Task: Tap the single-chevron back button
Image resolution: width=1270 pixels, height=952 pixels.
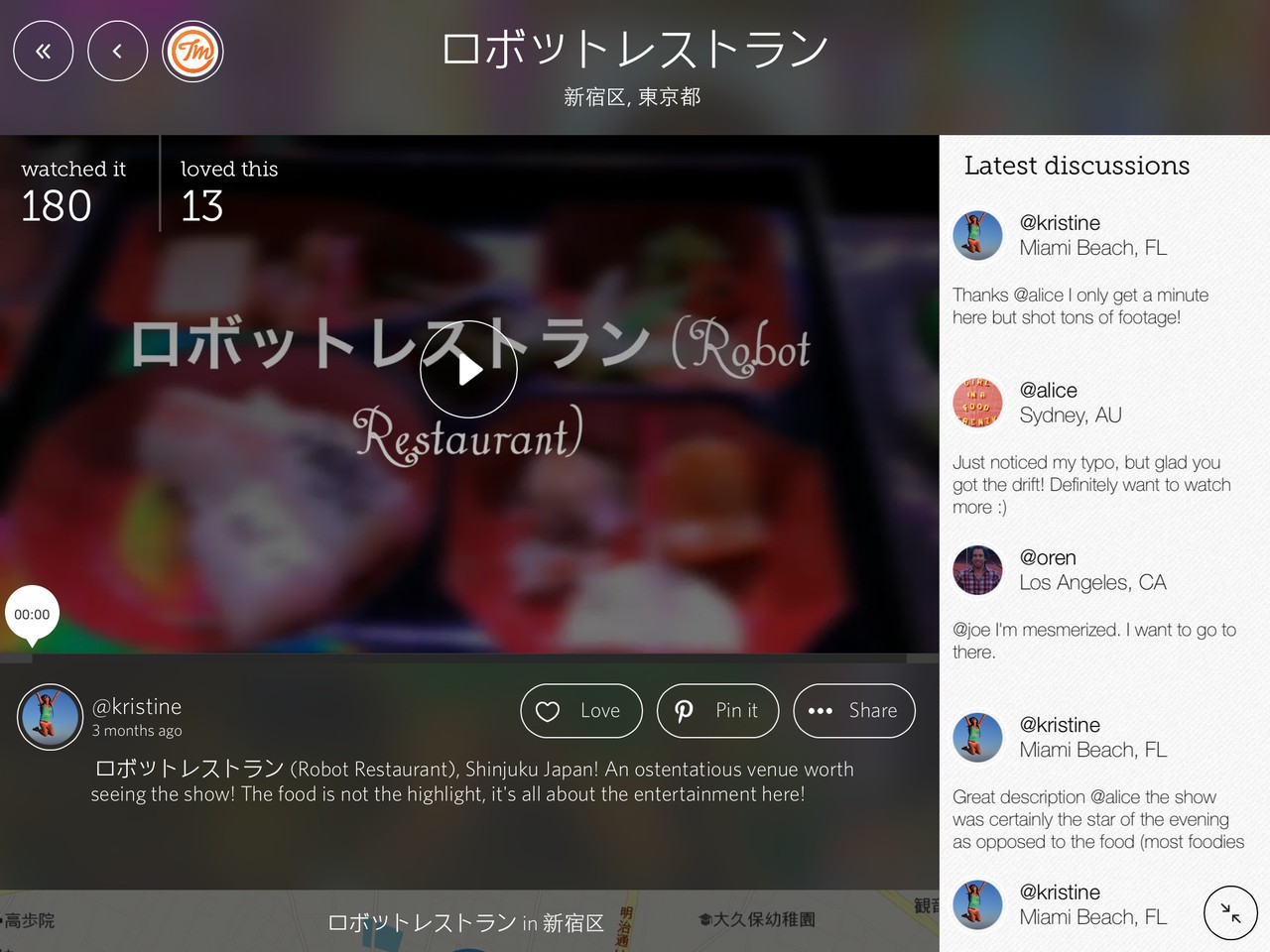Action: coord(117,52)
